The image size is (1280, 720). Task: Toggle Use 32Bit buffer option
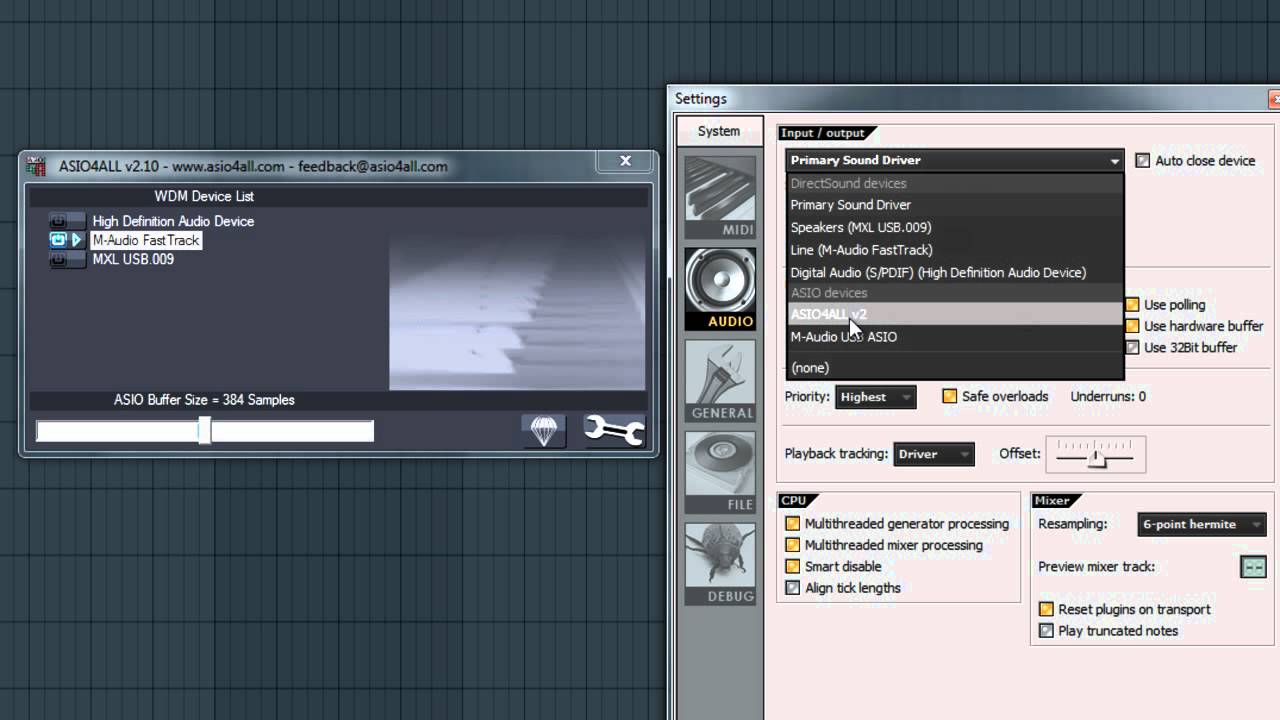coord(1133,347)
